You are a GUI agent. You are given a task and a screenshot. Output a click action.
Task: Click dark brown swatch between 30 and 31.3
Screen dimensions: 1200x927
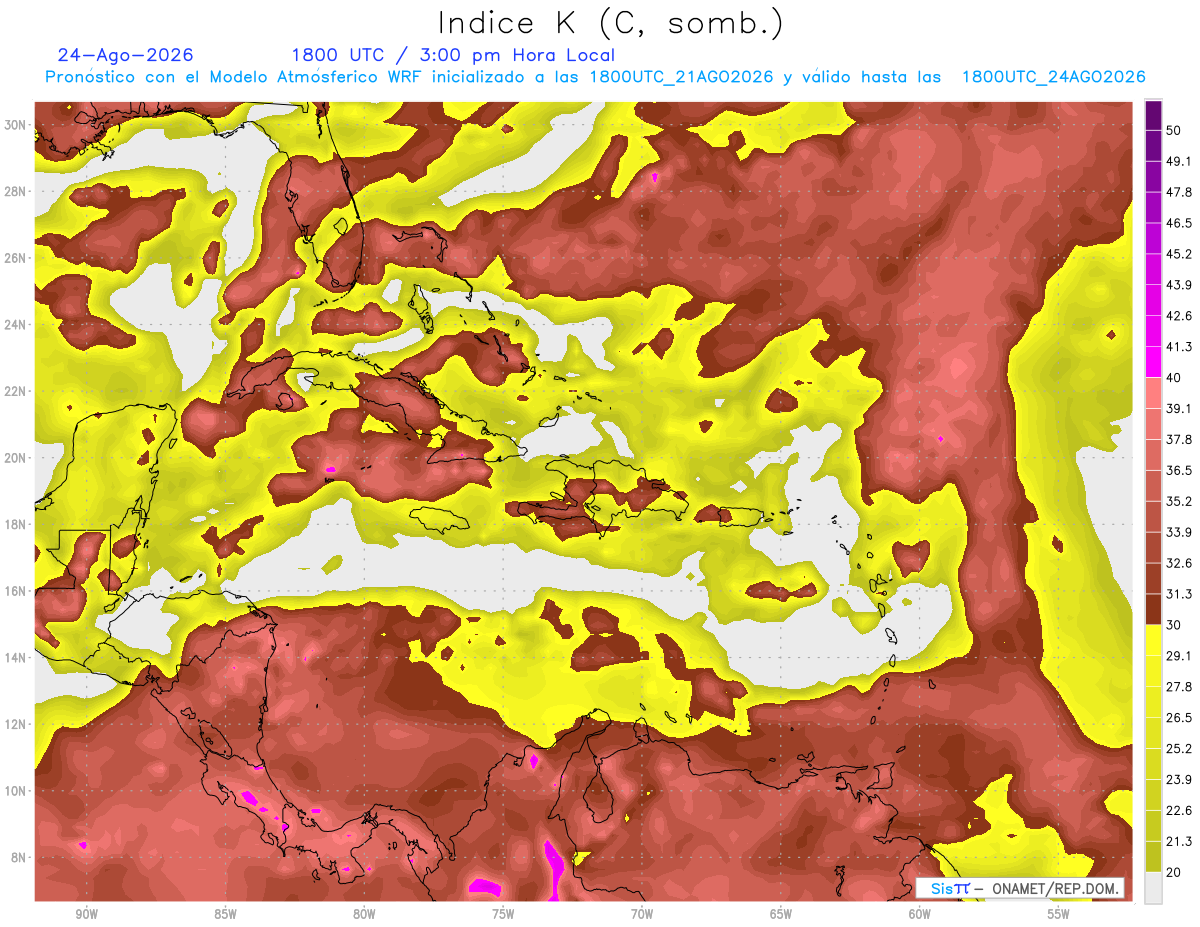(1153, 610)
